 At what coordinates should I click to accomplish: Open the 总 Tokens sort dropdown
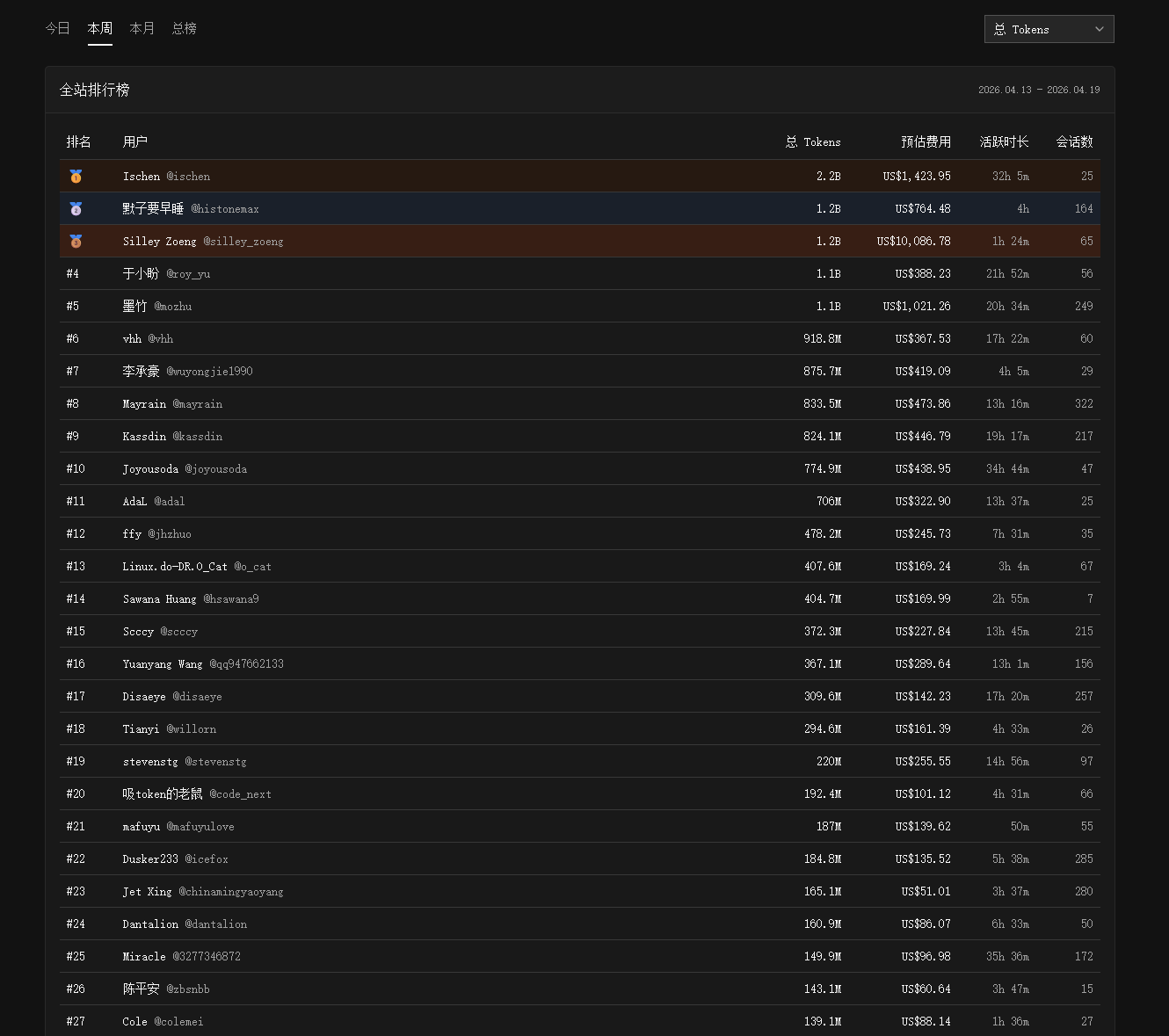point(1049,29)
